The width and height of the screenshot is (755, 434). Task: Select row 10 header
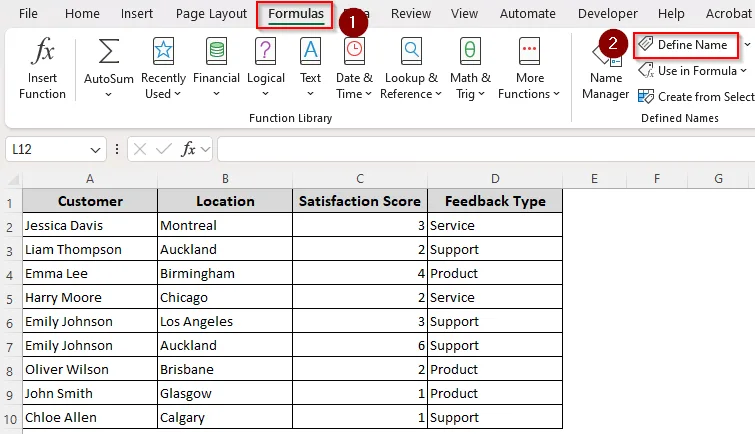click(x=10, y=419)
